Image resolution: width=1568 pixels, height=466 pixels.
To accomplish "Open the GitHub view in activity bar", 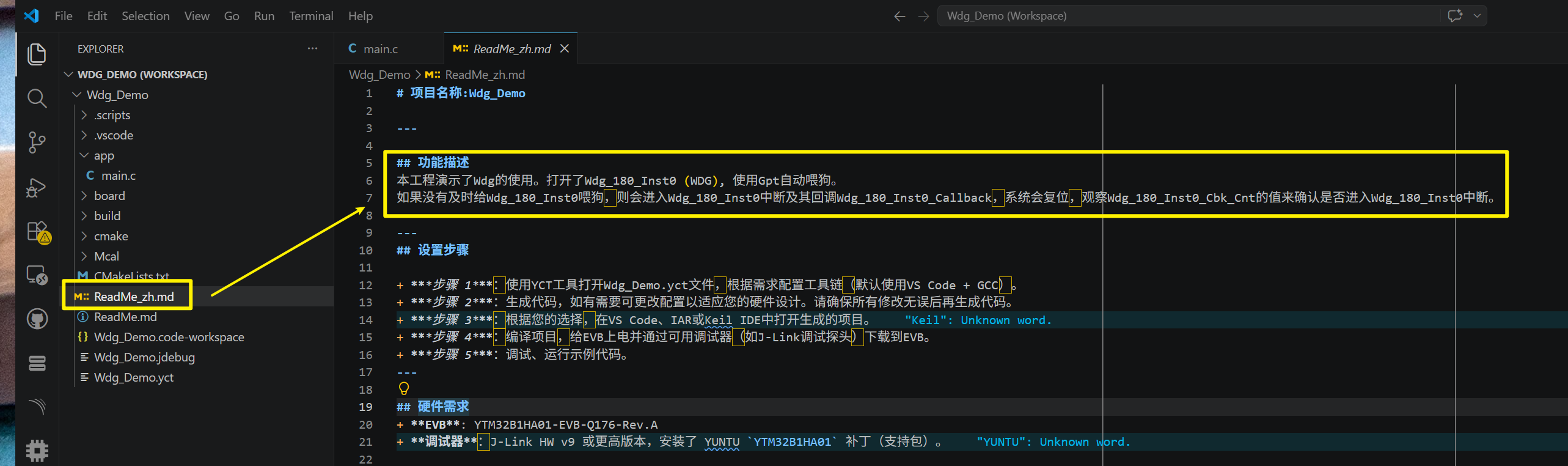I will coord(37,319).
